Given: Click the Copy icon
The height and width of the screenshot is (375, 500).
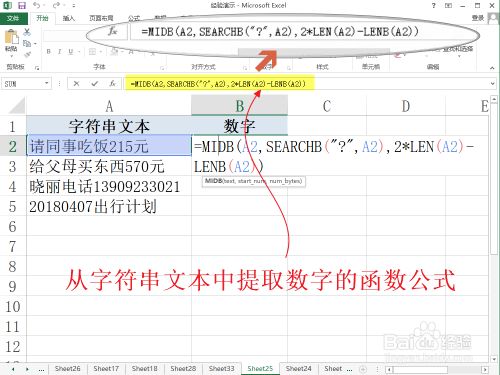Looking at the screenshot, I should (27, 43).
